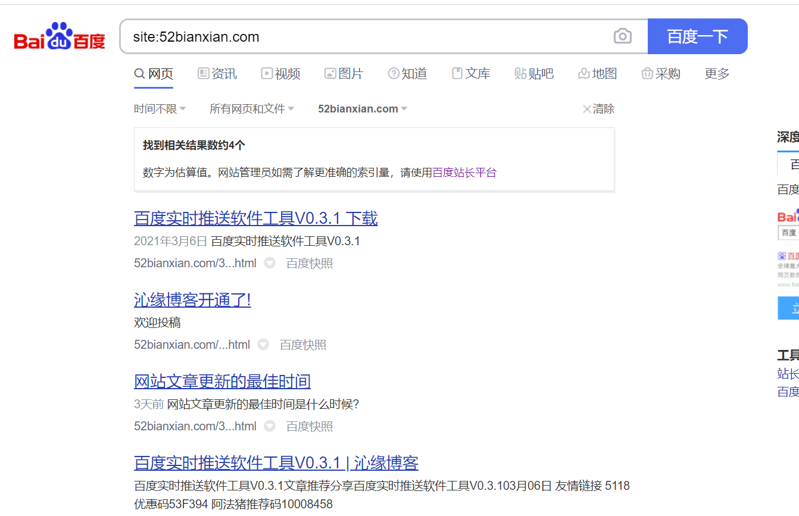Open result 网站文章更新的最佳时间
Image resolution: width=799 pixels, height=516 pixels.
pyautogui.click(x=222, y=382)
